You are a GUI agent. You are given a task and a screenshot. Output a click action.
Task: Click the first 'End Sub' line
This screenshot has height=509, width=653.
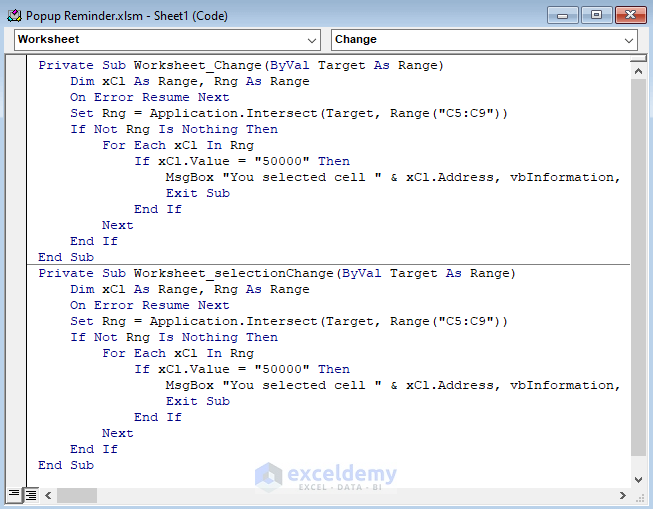tap(66, 257)
